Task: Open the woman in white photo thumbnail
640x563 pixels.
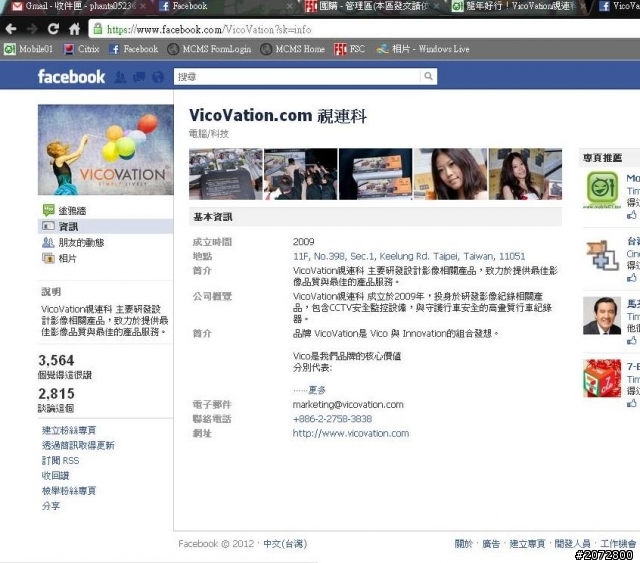Action: (525, 174)
